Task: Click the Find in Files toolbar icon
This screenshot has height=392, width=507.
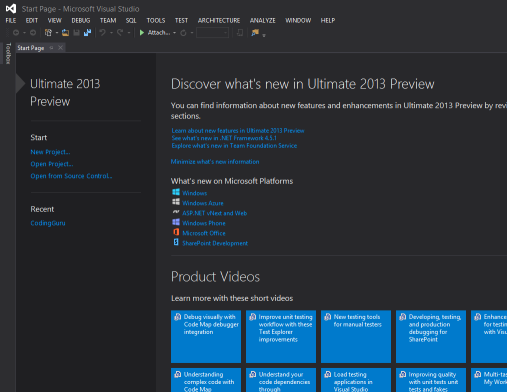Action: point(255,33)
